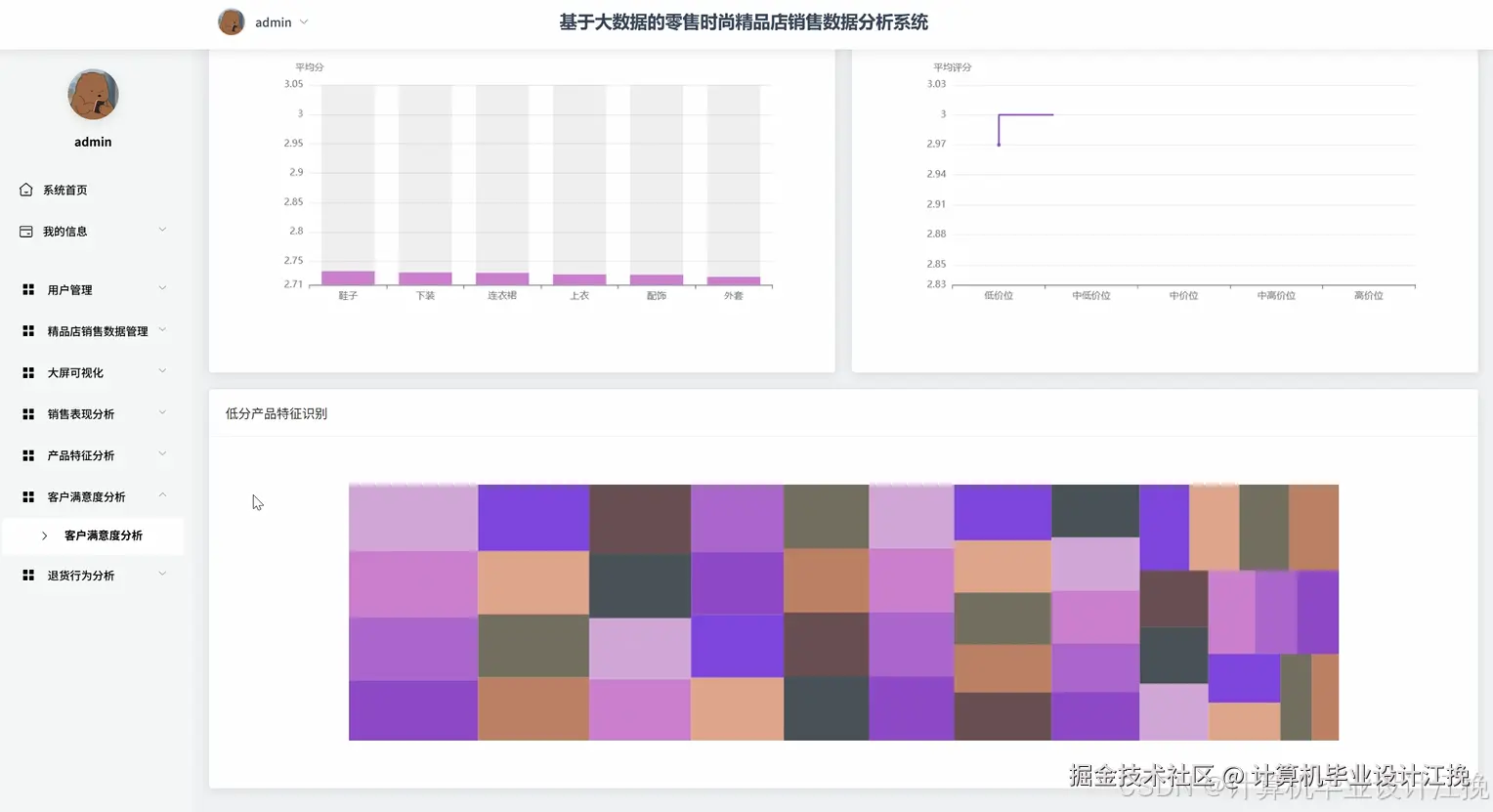Expand the 用户管理 menu chevron
The width and height of the screenshot is (1493, 812).
click(x=162, y=289)
